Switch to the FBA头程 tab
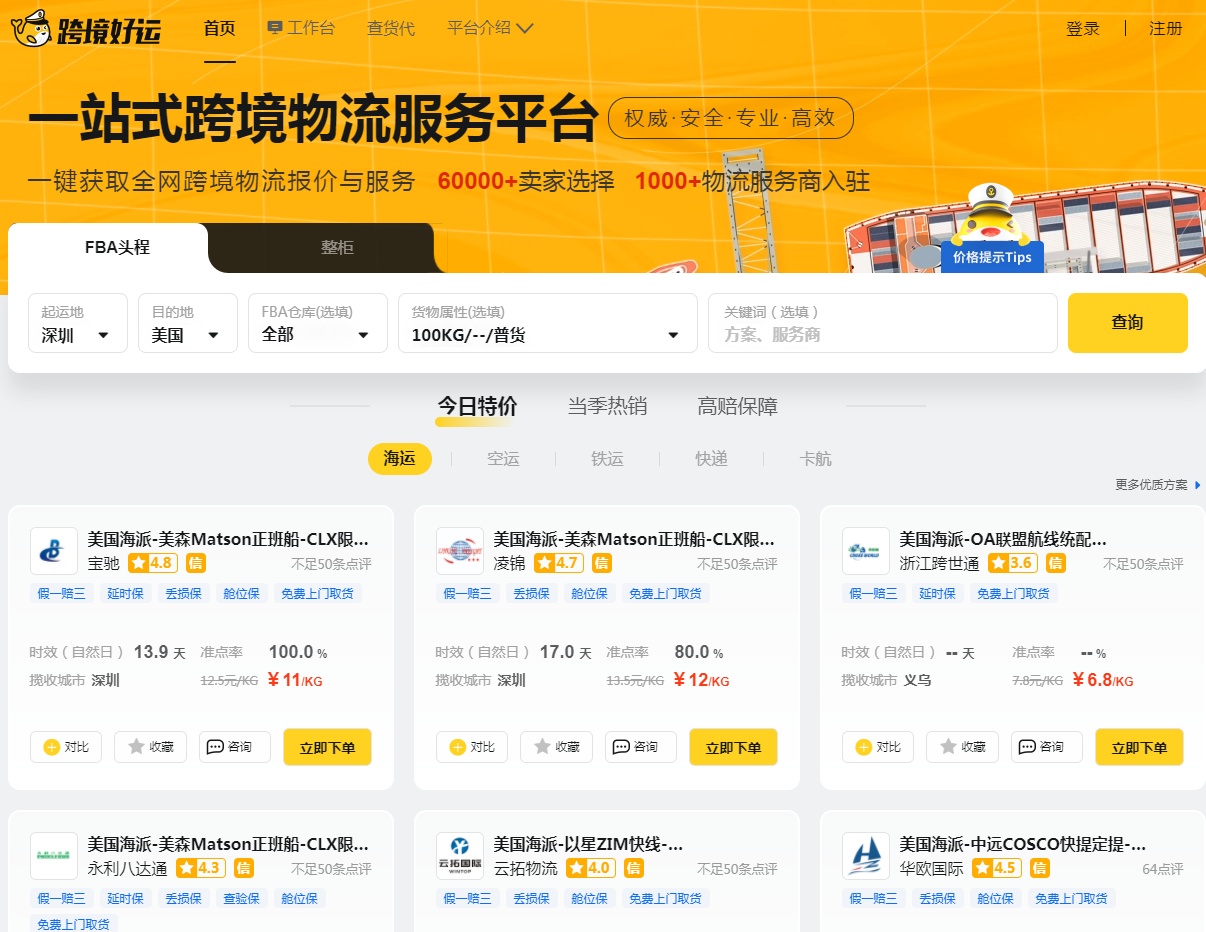Screen dimensions: 1206x932 point(117,247)
